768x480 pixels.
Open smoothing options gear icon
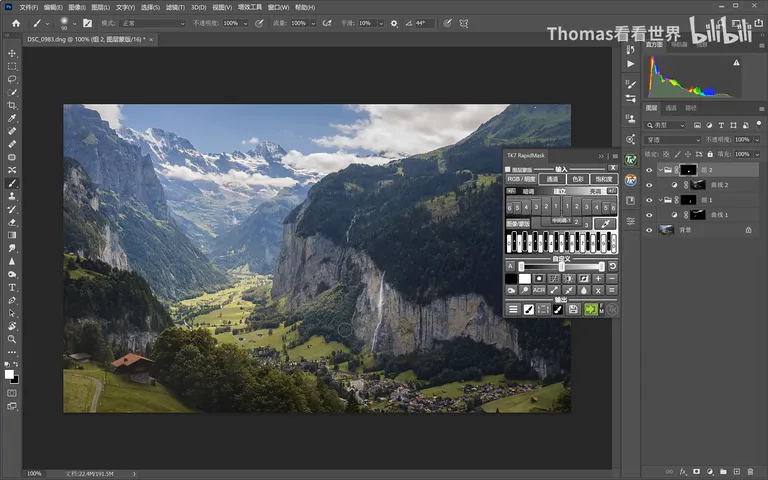pyautogui.click(x=394, y=23)
